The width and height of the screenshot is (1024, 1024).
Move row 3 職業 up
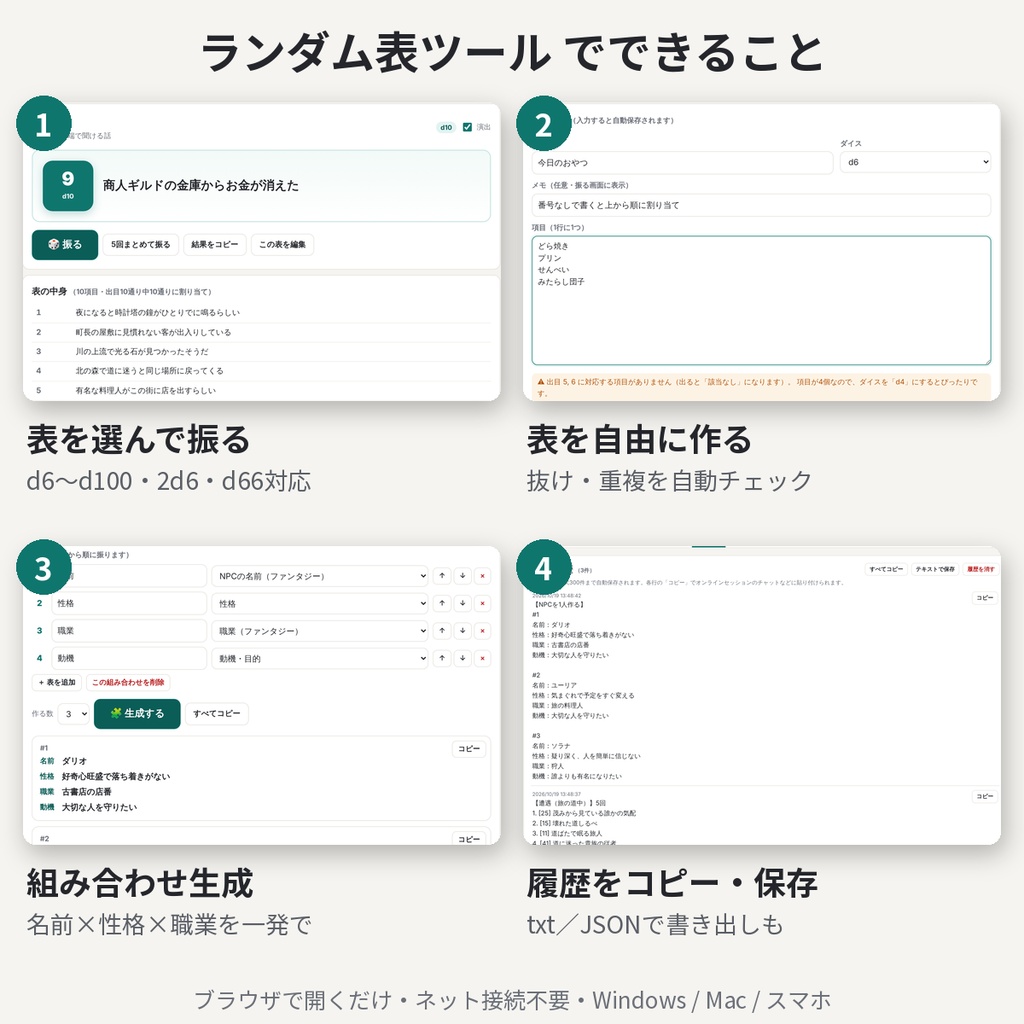pyautogui.click(x=442, y=631)
